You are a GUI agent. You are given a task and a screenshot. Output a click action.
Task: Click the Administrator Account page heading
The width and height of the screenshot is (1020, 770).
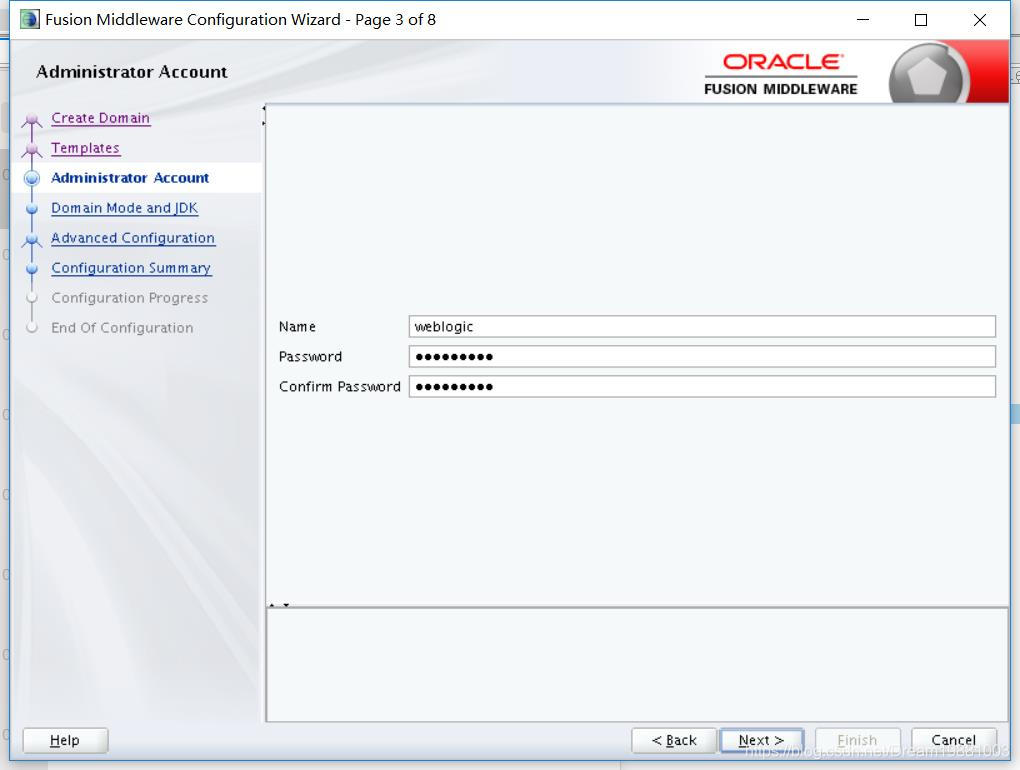coord(132,72)
